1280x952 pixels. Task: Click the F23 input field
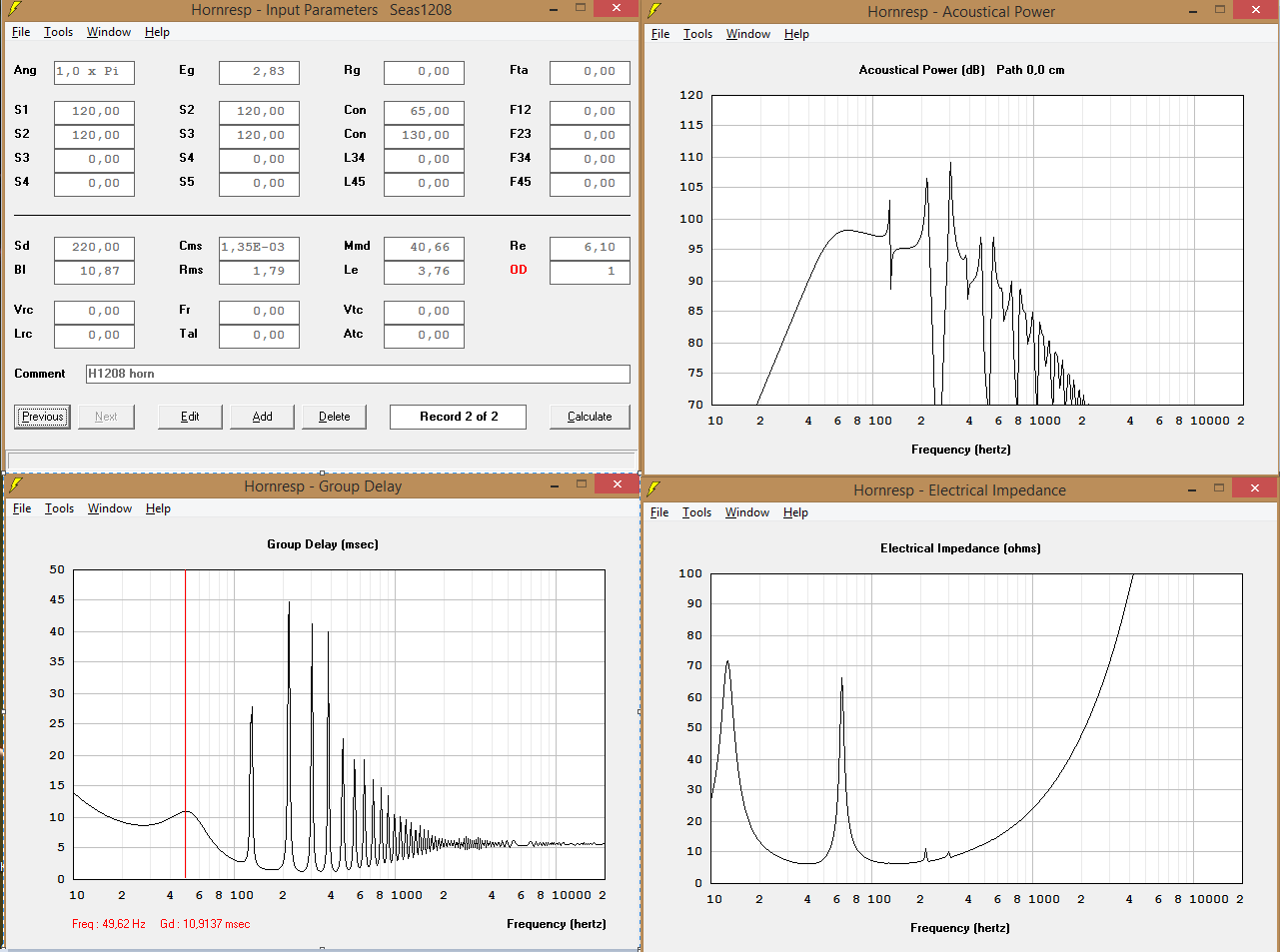(x=590, y=136)
